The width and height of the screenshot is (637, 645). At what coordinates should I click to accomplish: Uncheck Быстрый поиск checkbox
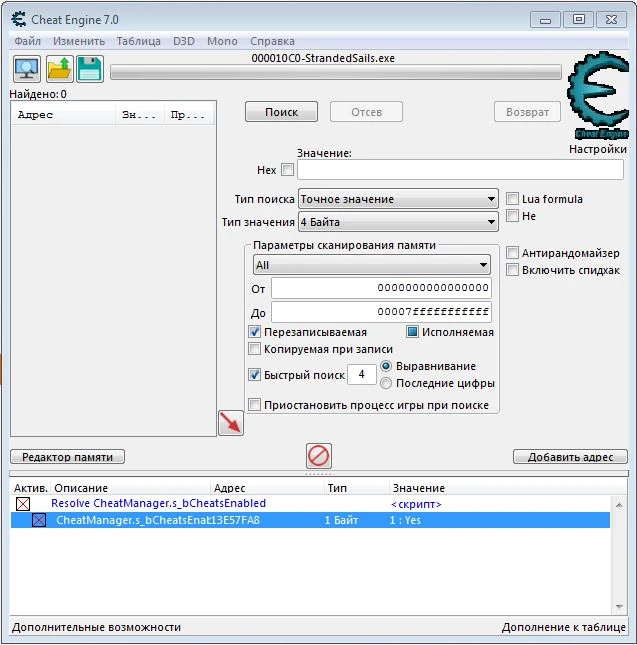255,374
